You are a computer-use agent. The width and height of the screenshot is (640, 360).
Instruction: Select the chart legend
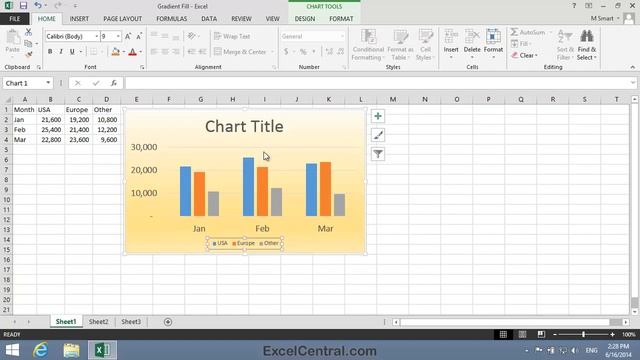[x=245, y=243]
